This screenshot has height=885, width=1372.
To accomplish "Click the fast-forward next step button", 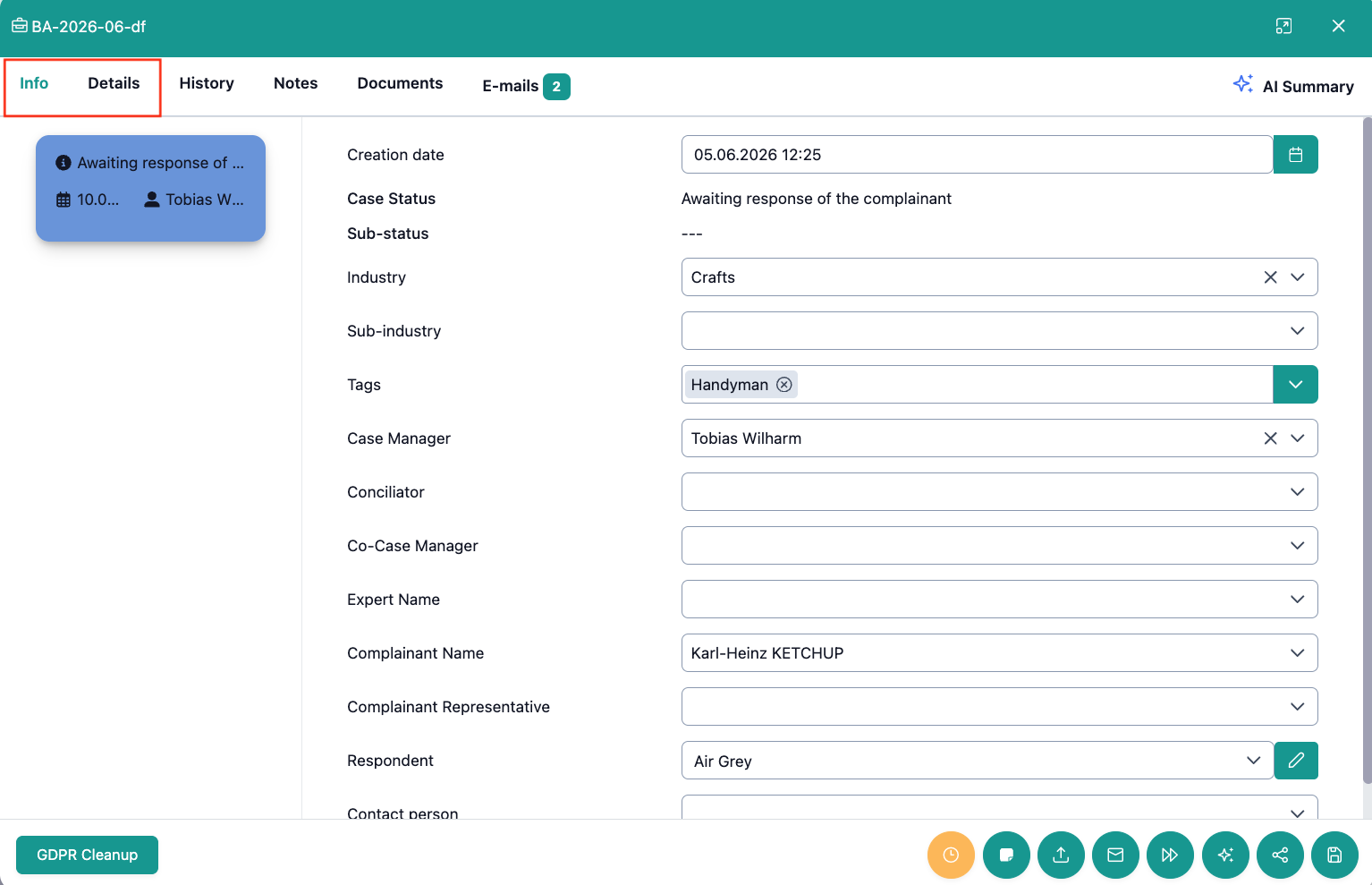I will pyautogui.click(x=1170, y=855).
